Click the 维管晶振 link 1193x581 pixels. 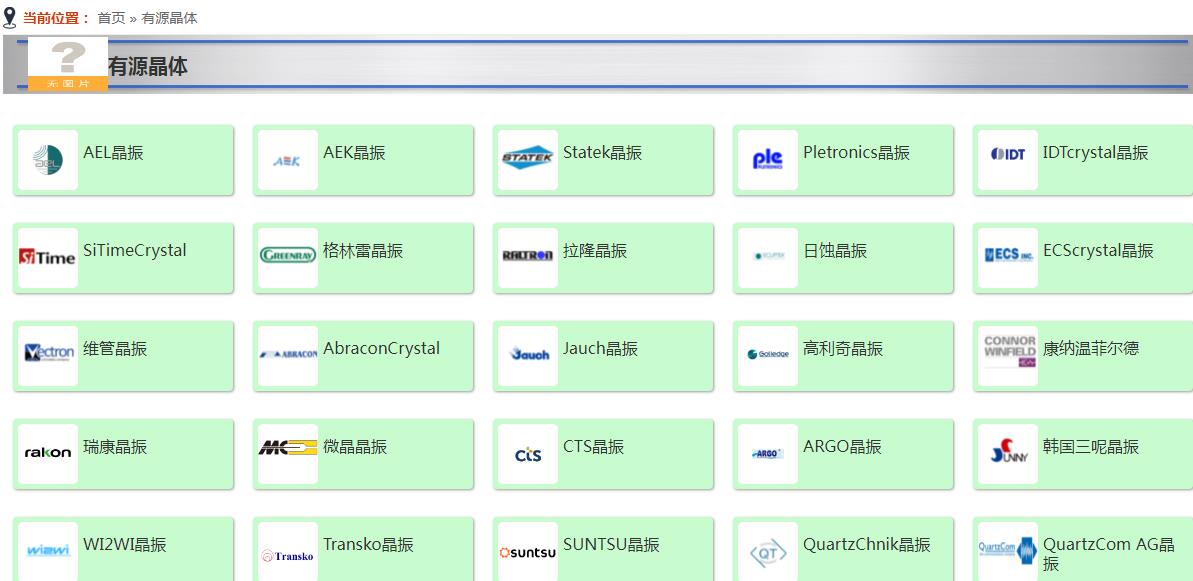click(114, 349)
